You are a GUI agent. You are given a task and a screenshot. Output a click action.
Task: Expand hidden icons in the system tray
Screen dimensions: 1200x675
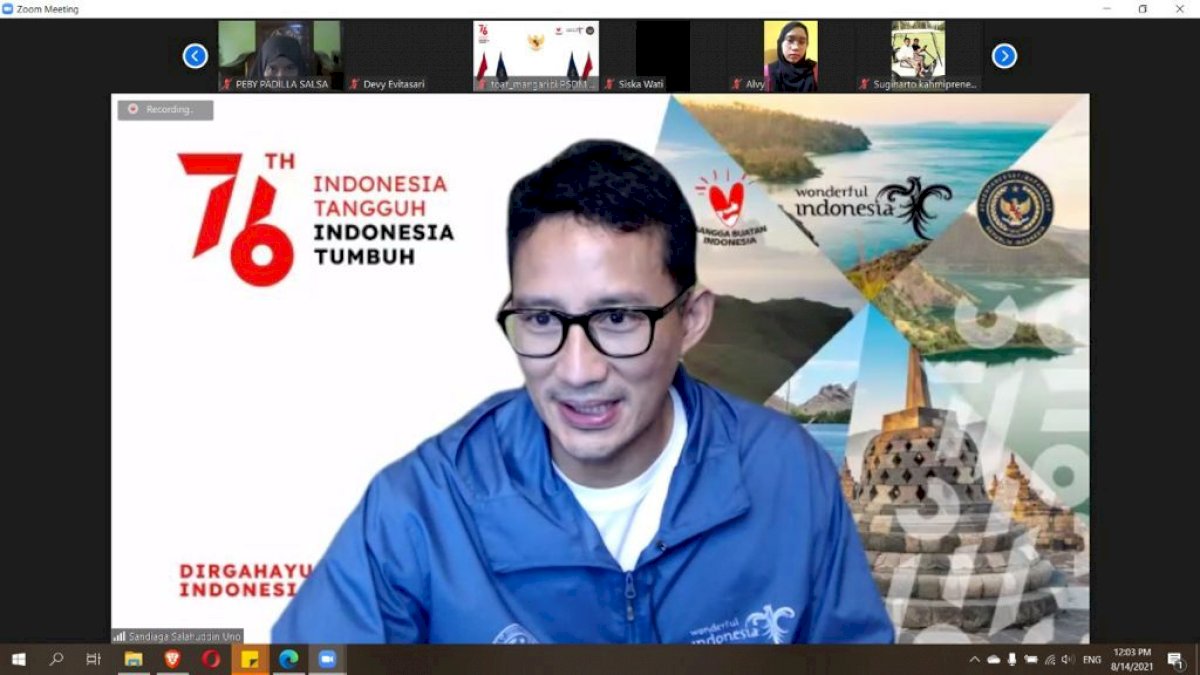pyautogui.click(x=973, y=660)
